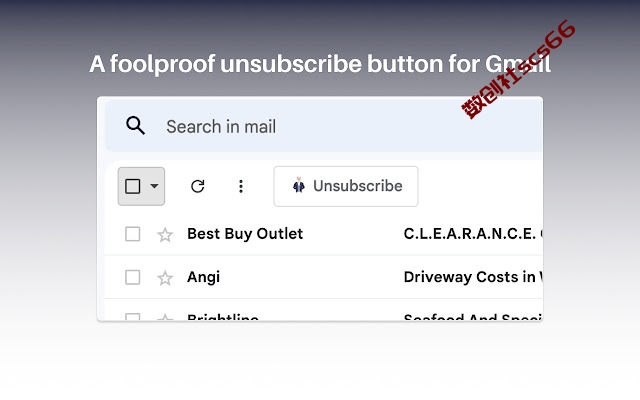The image size is (640, 400).
Task: Tick the Brightline email checkbox
Action: tap(133, 317)
